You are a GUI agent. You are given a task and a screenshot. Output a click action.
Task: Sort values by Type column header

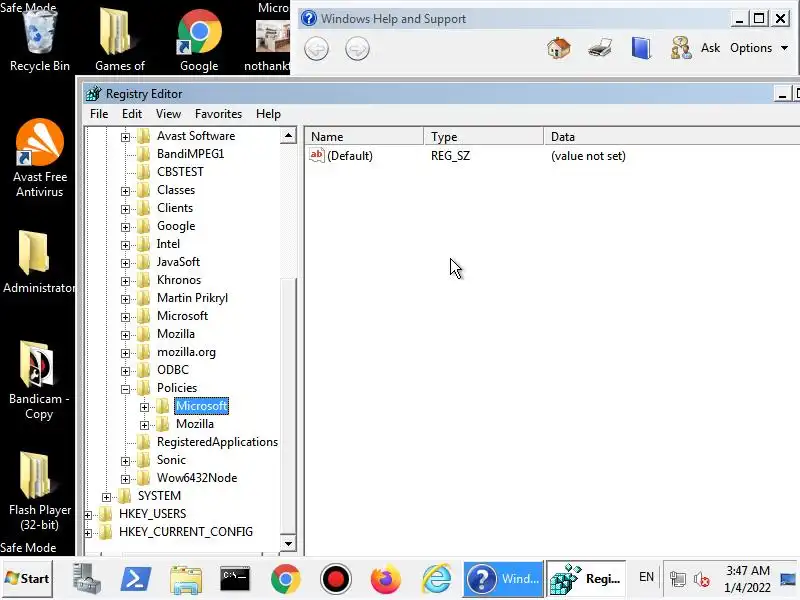tap(484, 137)
